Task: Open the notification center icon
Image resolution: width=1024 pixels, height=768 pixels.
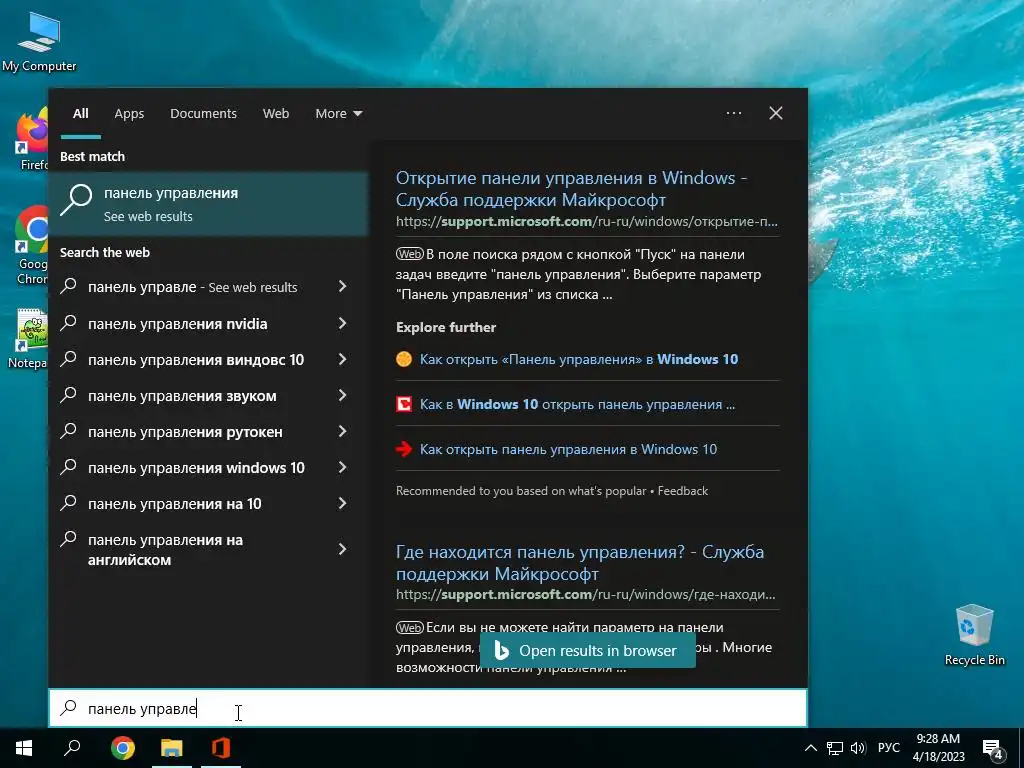Action: [993, 749]
